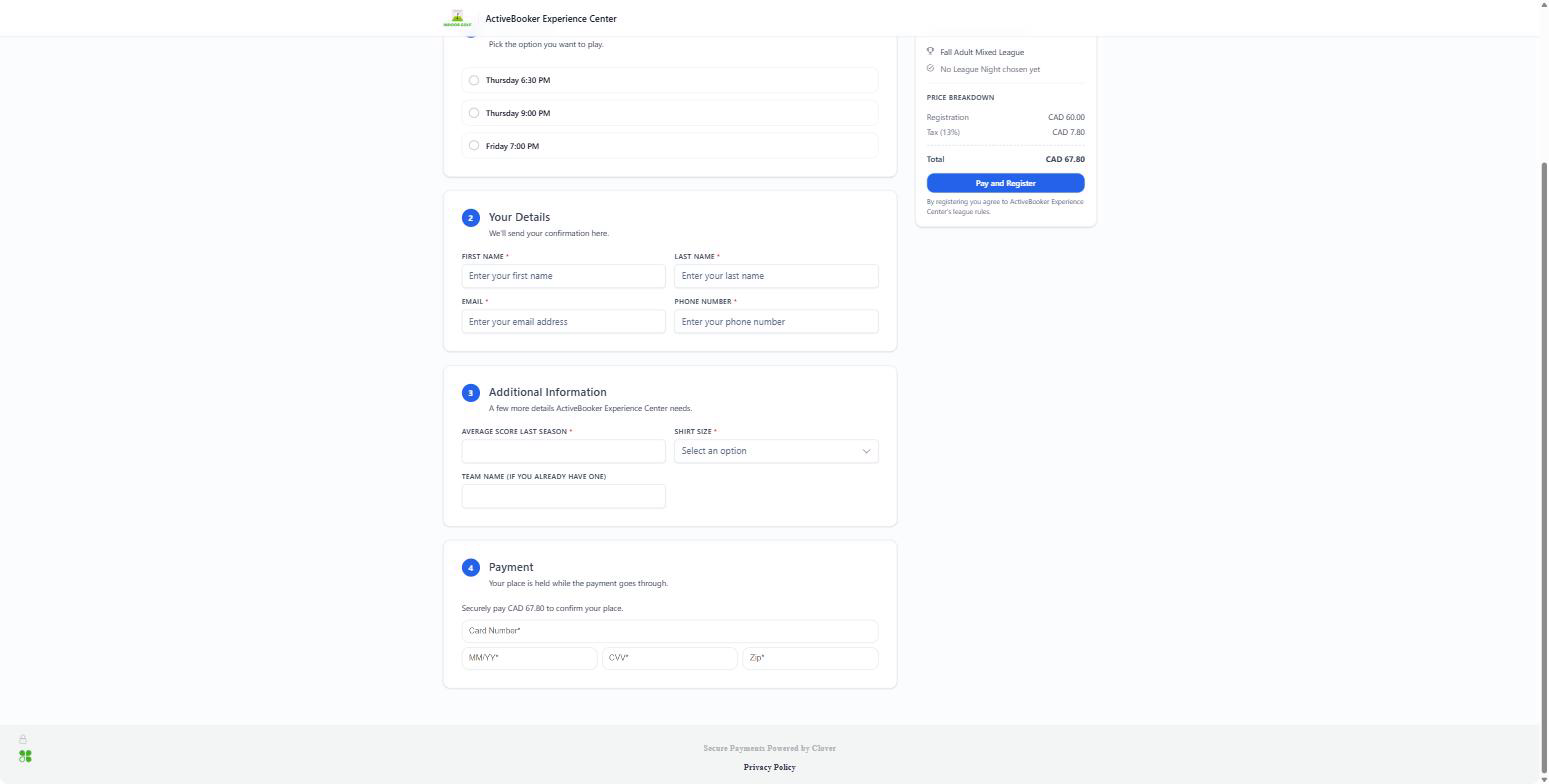This screenshot has width=1549, height=784.
Task: Click the Card Number field
Action: coord(670,631)
